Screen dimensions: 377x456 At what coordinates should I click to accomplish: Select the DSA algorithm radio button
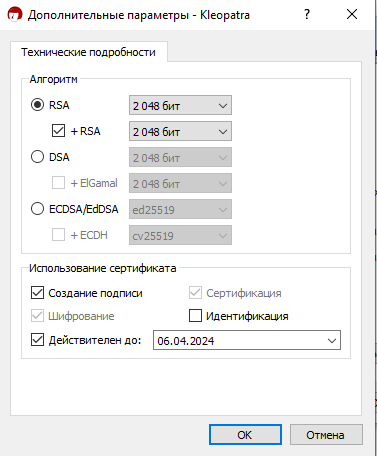[x=37, y=157]
